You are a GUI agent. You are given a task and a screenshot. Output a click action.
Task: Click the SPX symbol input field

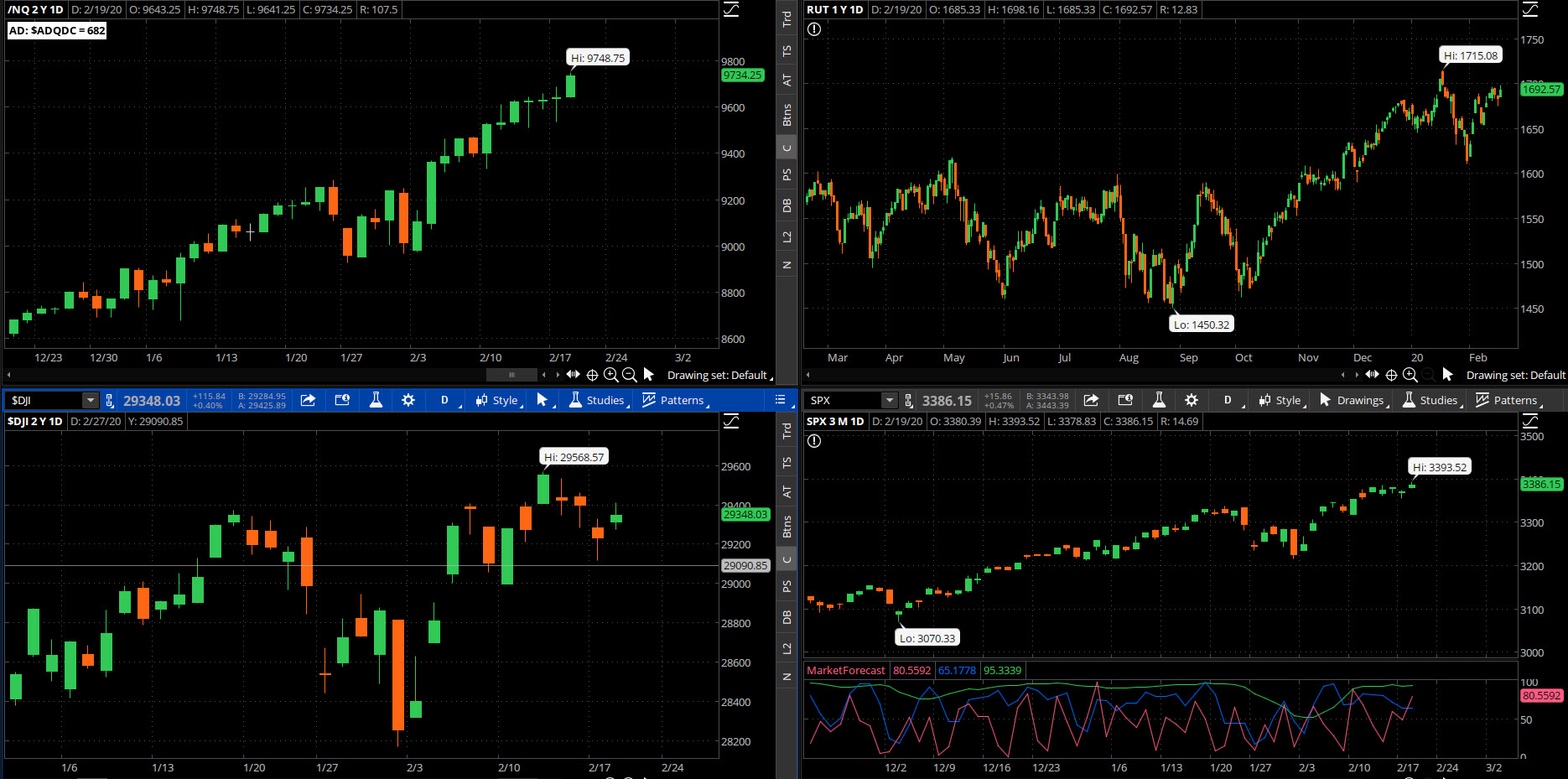[x=844, y=400]
